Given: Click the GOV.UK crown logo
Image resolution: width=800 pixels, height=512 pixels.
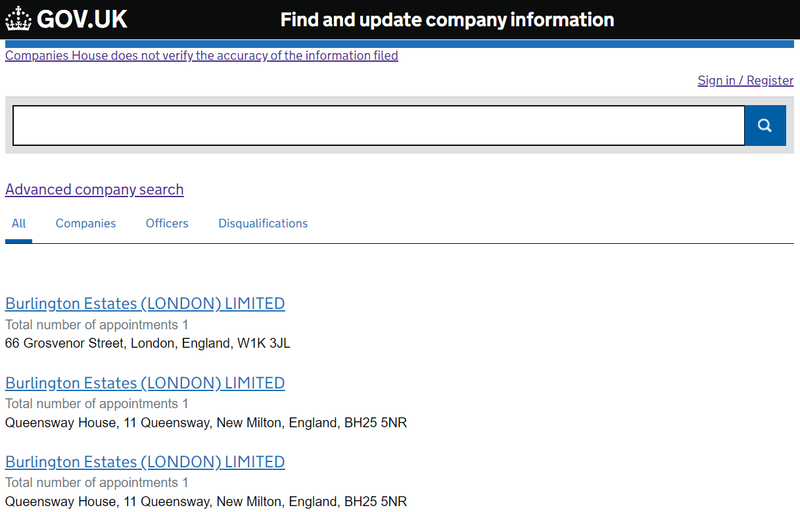Looking at the screenshot, I should [18, 19].
